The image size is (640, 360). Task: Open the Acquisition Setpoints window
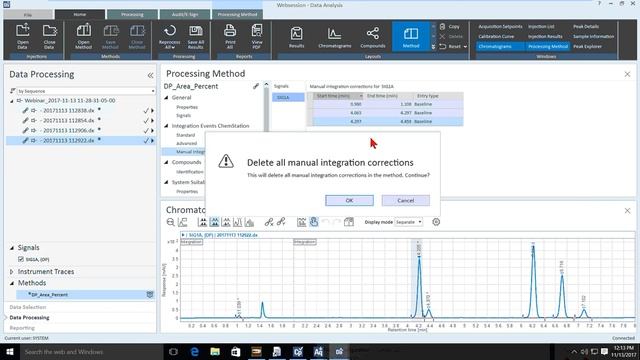(500, 27)
